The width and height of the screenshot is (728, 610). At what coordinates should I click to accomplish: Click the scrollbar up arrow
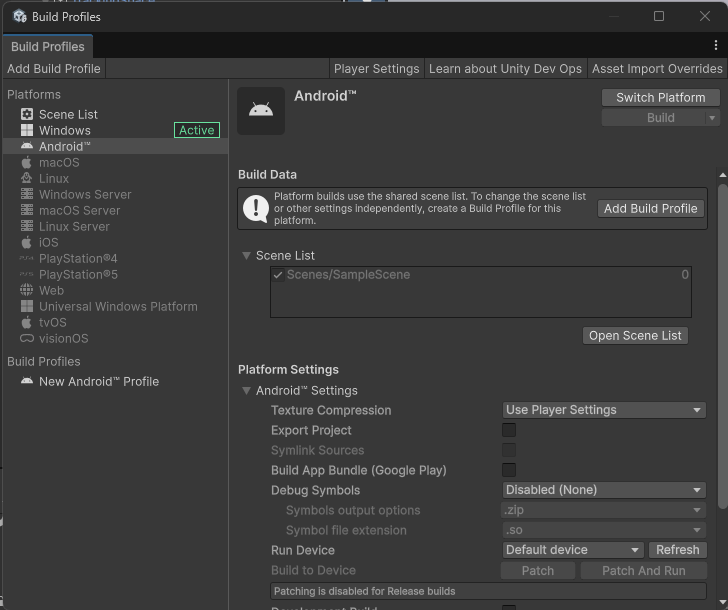pyautogui.click(x=722, y=175)
